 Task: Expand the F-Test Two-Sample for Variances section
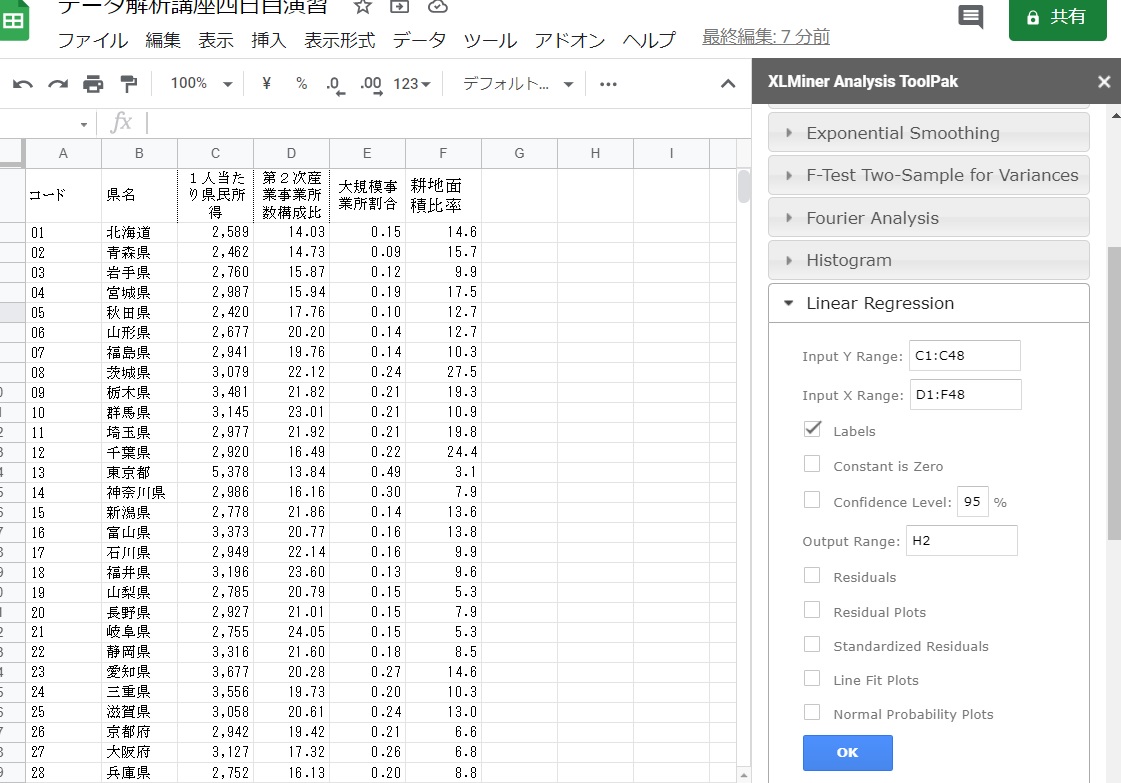point(929,175)
